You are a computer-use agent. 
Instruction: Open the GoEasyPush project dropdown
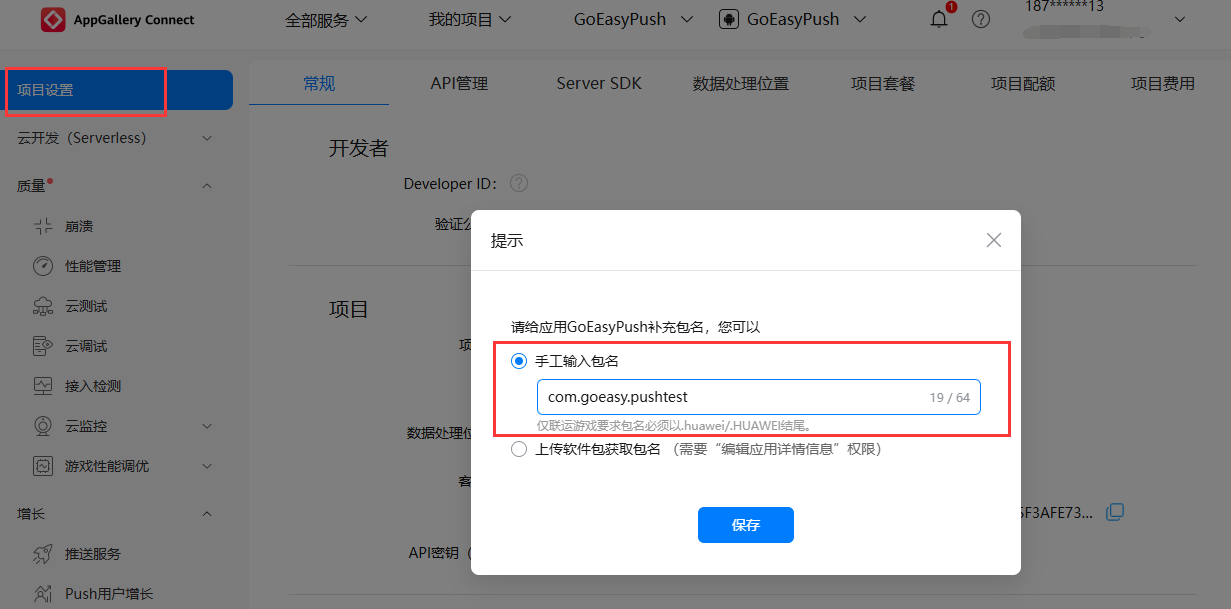634,19
